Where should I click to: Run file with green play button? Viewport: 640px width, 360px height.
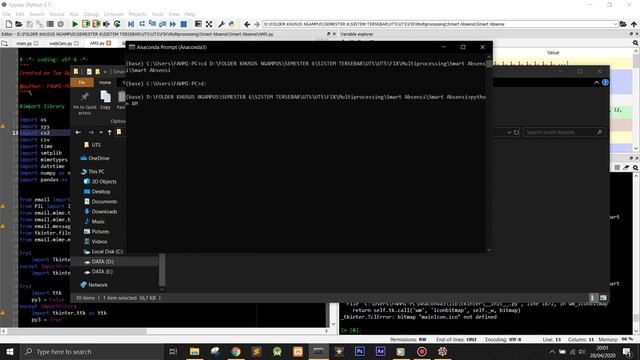click(x=75, y=24)
